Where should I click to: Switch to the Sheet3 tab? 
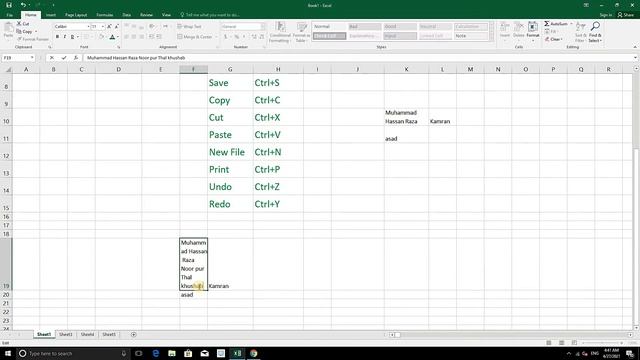coord(65,334)
